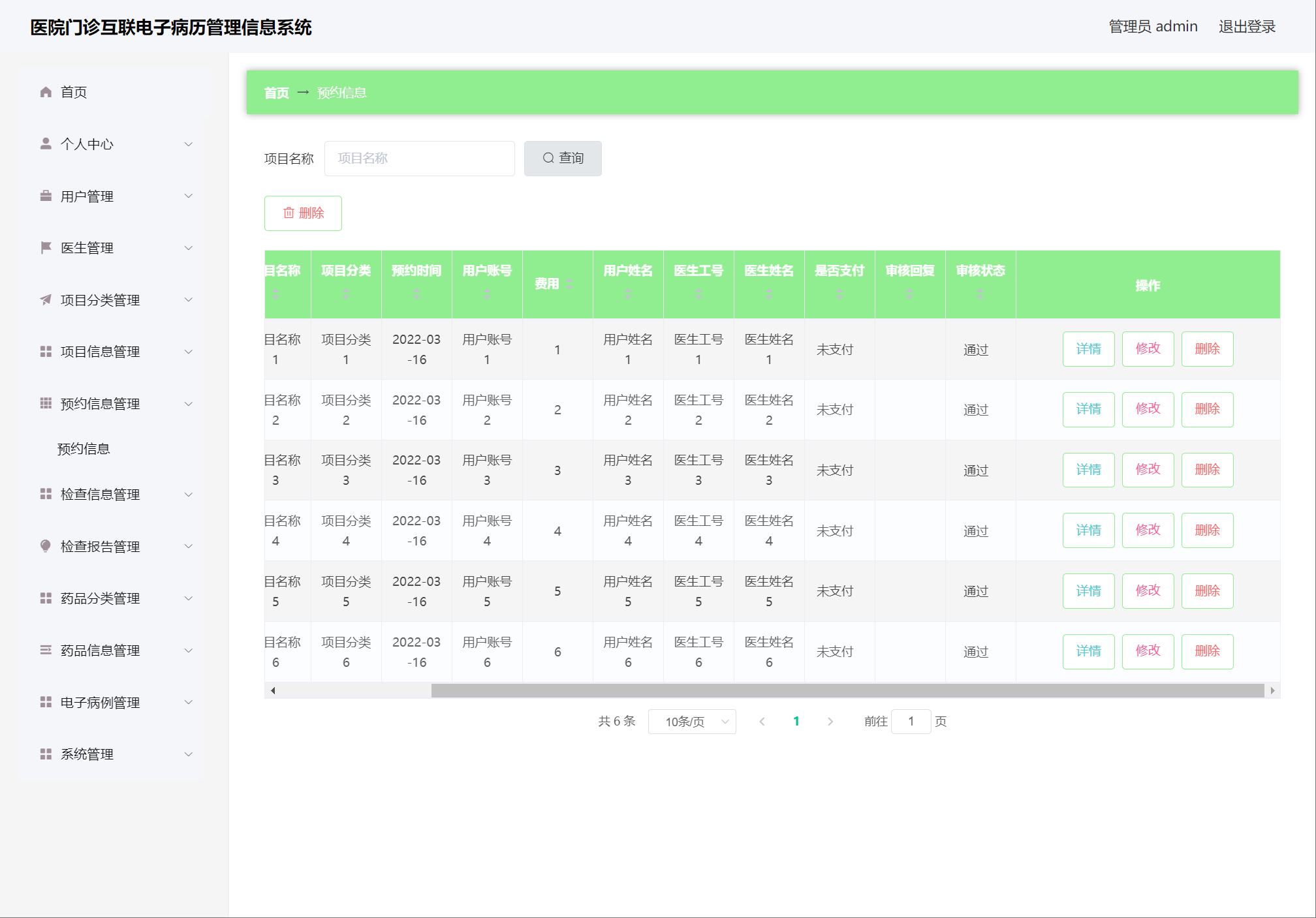Click 首页 in the green breadcrumb
Image resolution: width=1316 pixels, height=918 pixels.
[x=276, y=93]
